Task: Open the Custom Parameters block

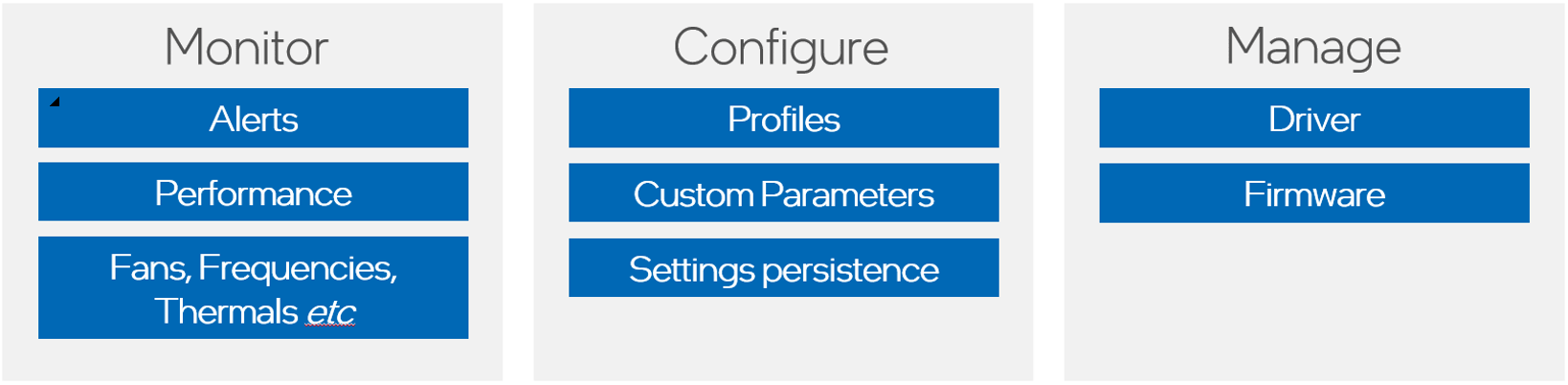Action: pos(783,193)
